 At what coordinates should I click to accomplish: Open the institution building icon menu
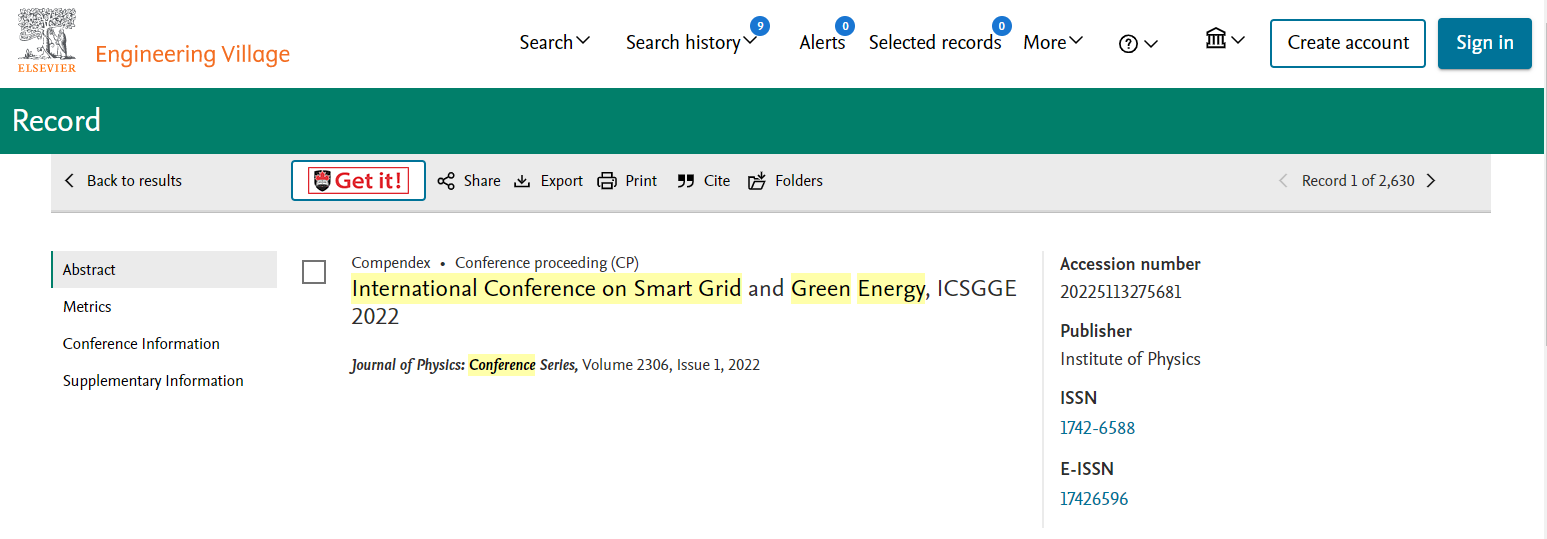pyautogui.click(x=1225, y=40)
